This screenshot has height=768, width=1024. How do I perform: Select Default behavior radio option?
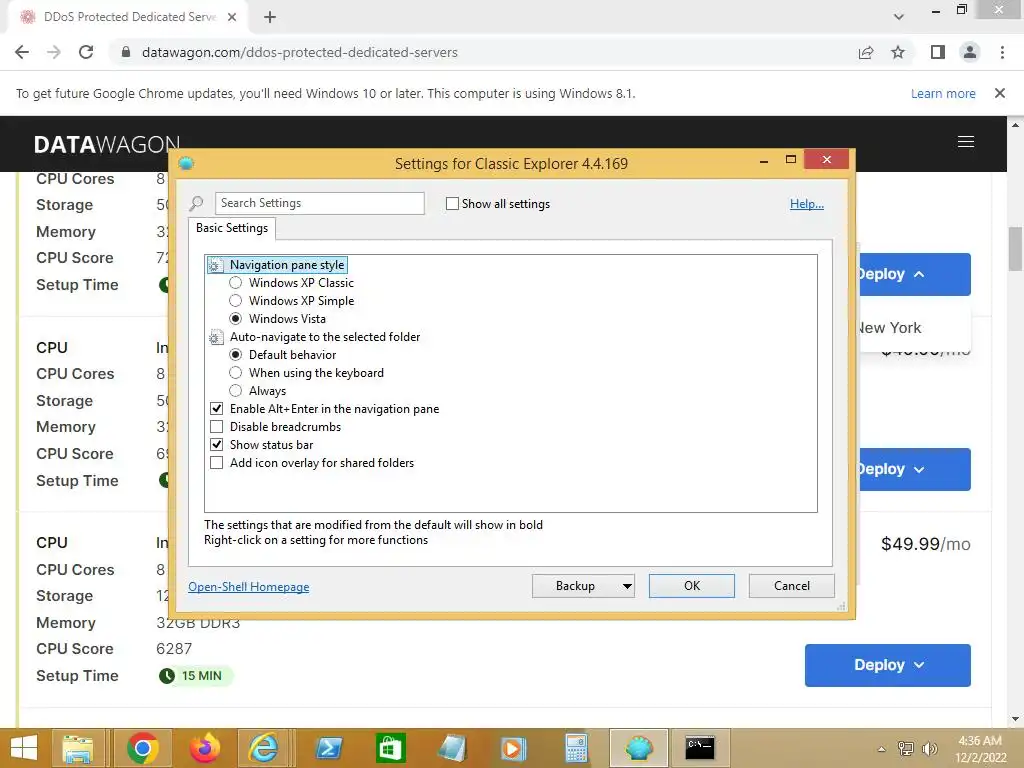click(236, 355)
